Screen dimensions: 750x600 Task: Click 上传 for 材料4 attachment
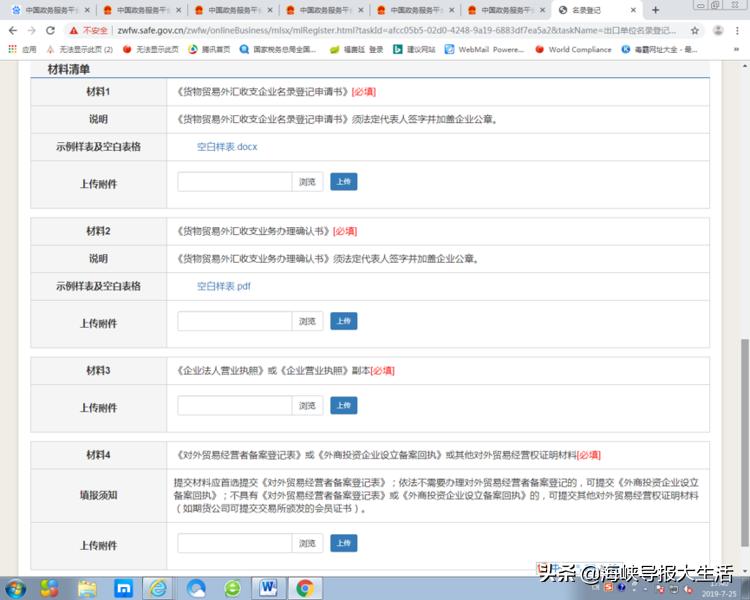343,543
